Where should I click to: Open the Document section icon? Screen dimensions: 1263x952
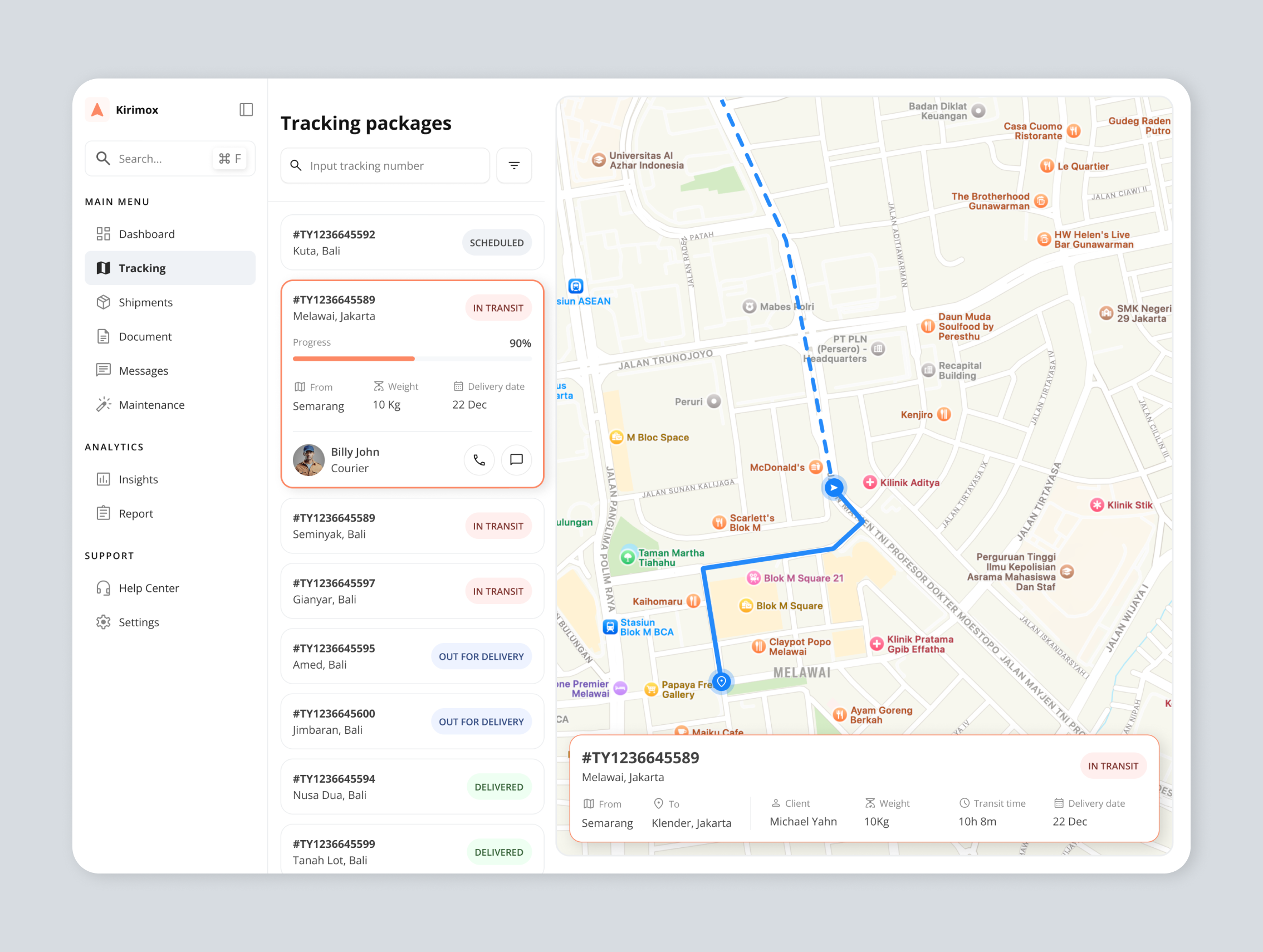coord(104,336)
